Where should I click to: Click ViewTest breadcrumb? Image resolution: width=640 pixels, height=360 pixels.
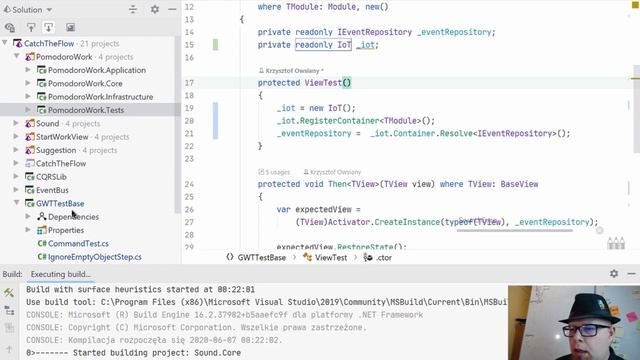tap(331, 258)
